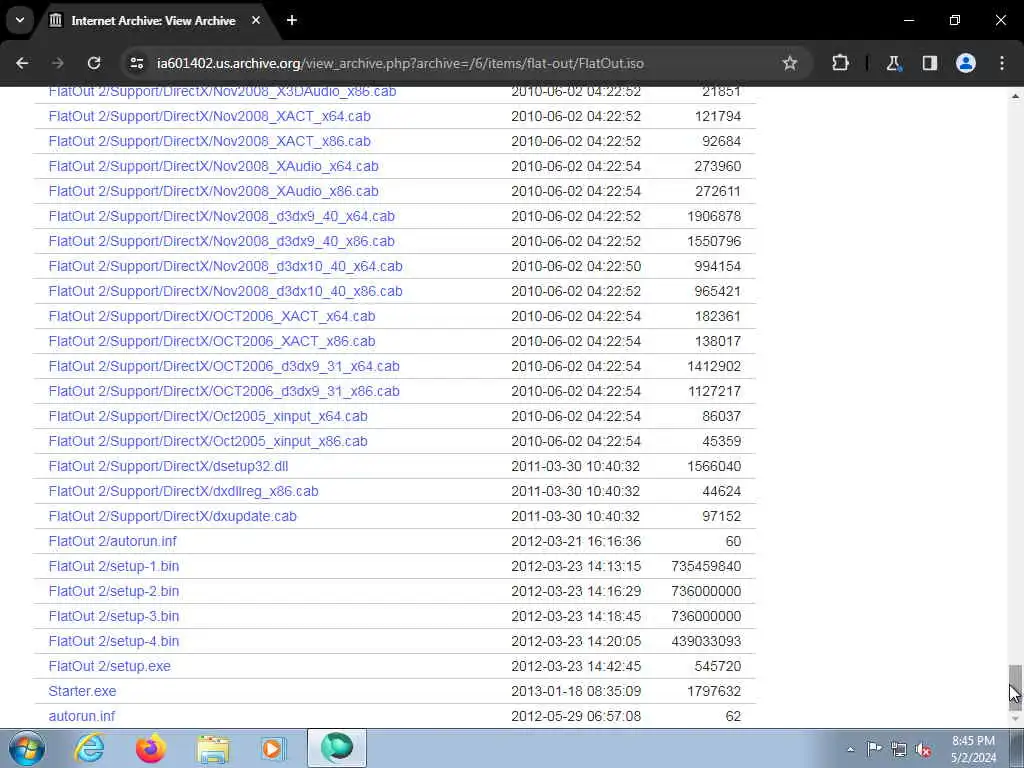Open Oct2005_xinput_x86.cab link
The width and height of the screenshot is (1024, 768).
click(208, 441)
